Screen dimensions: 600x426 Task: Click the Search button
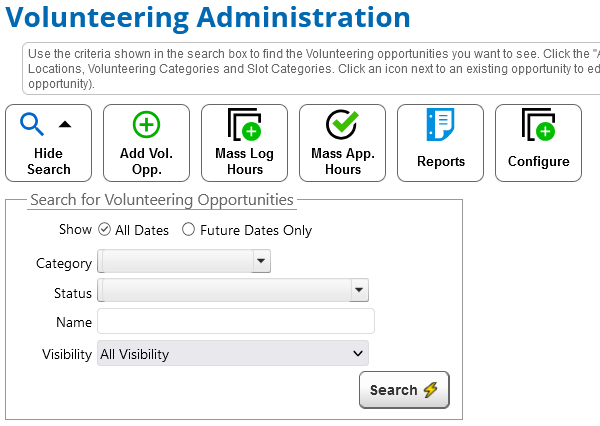click(404, 390)
